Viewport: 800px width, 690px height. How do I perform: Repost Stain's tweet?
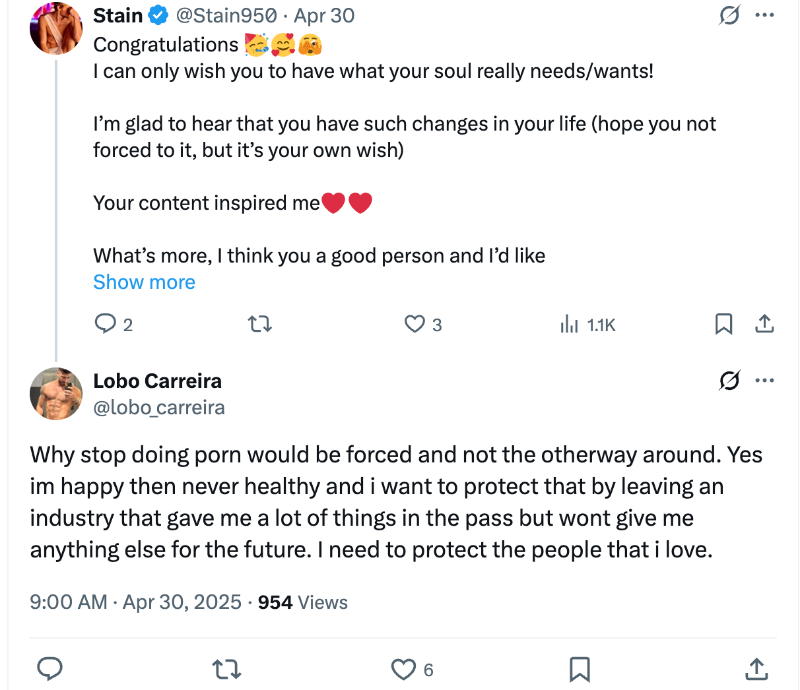260,324
